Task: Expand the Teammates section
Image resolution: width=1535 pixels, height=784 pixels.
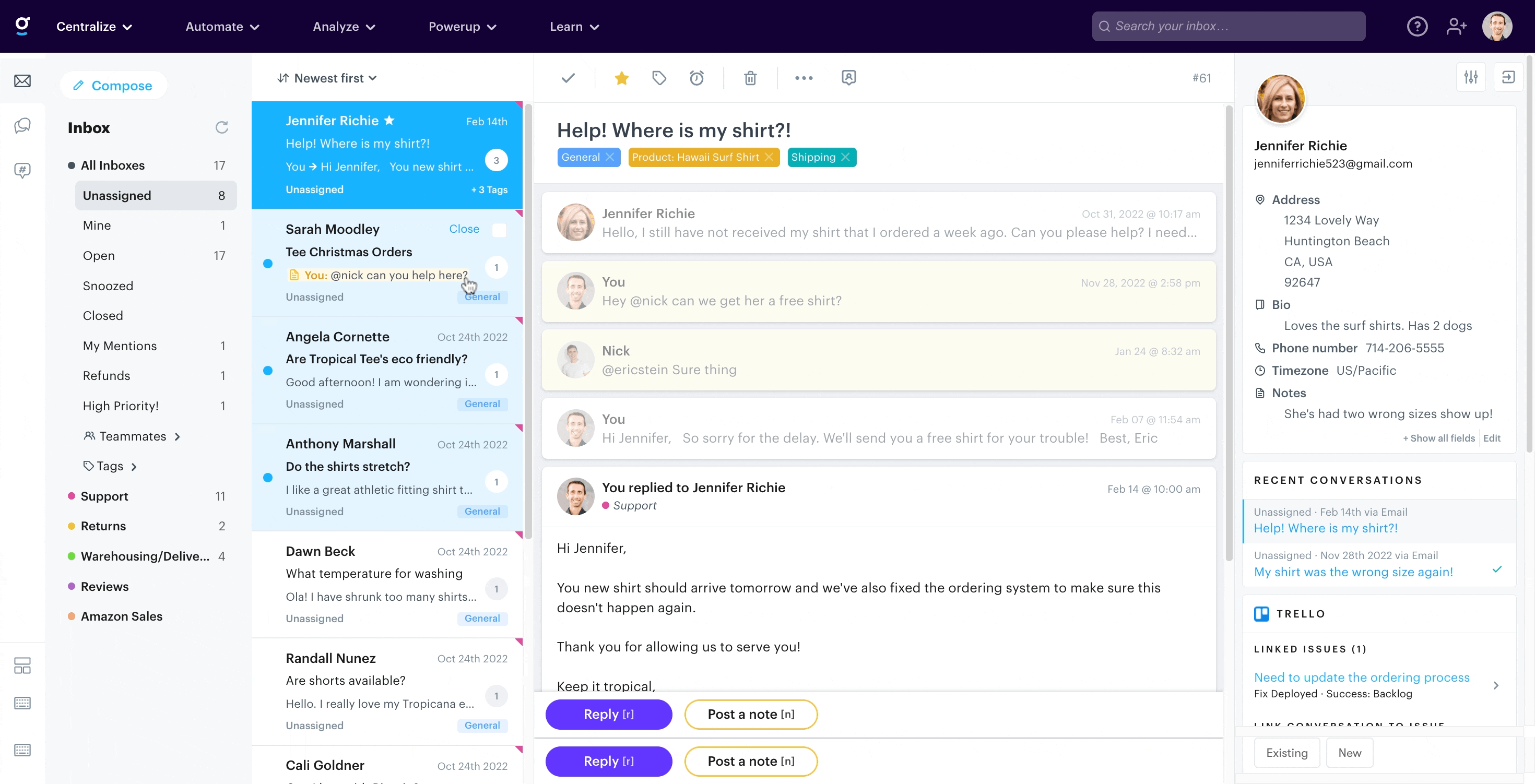Action: (x=132, y=436)
